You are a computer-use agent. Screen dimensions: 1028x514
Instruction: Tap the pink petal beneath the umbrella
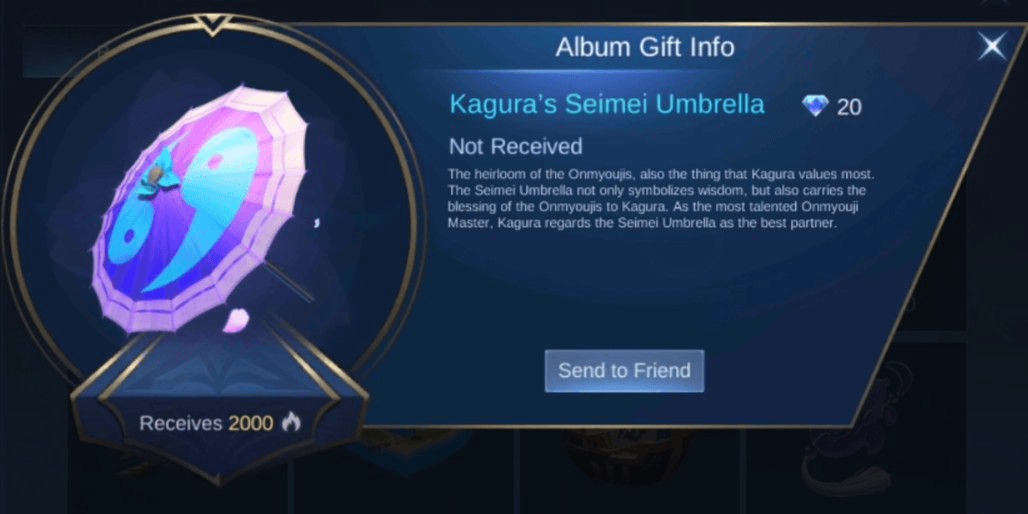234,321
